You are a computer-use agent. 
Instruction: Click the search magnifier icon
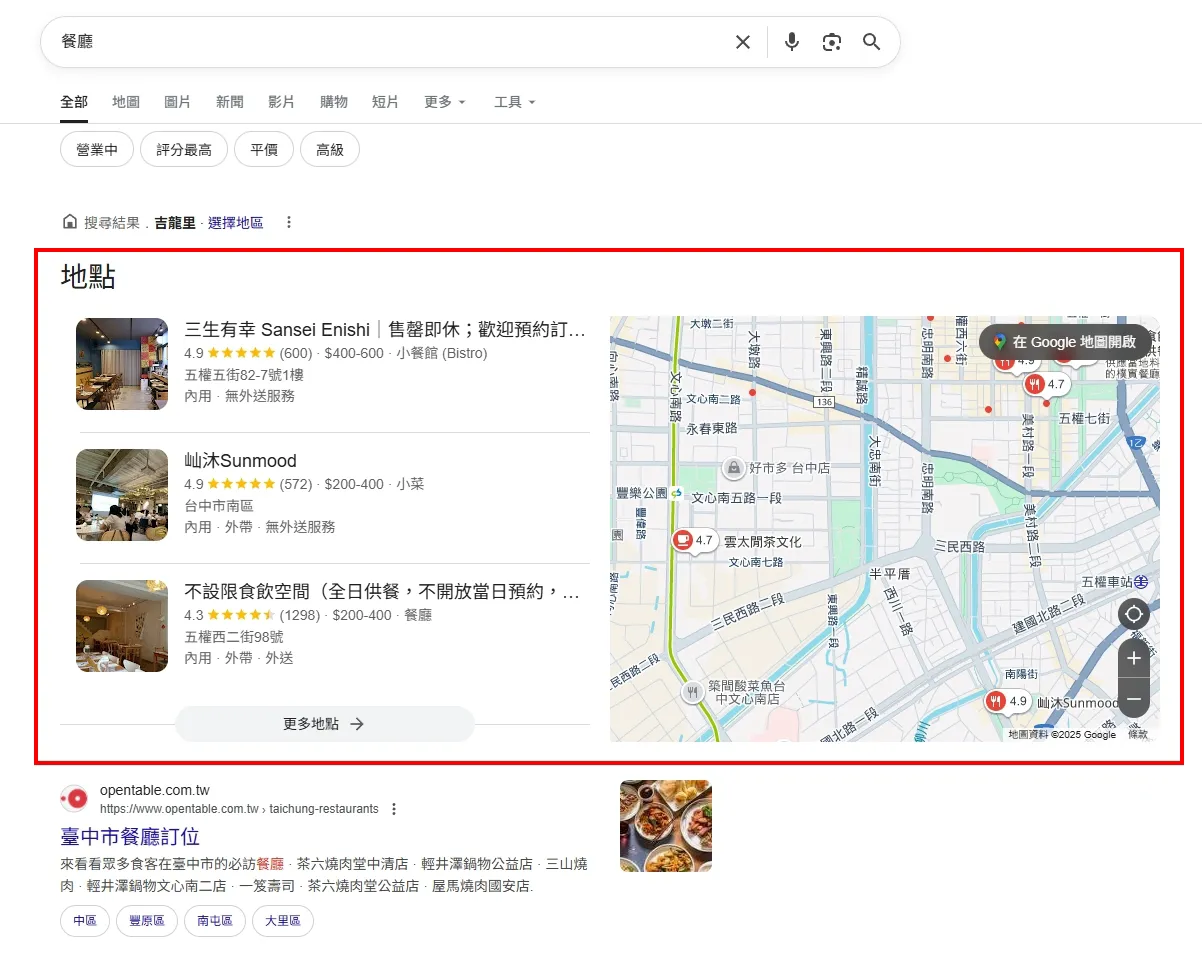click(x=871, y=42)
